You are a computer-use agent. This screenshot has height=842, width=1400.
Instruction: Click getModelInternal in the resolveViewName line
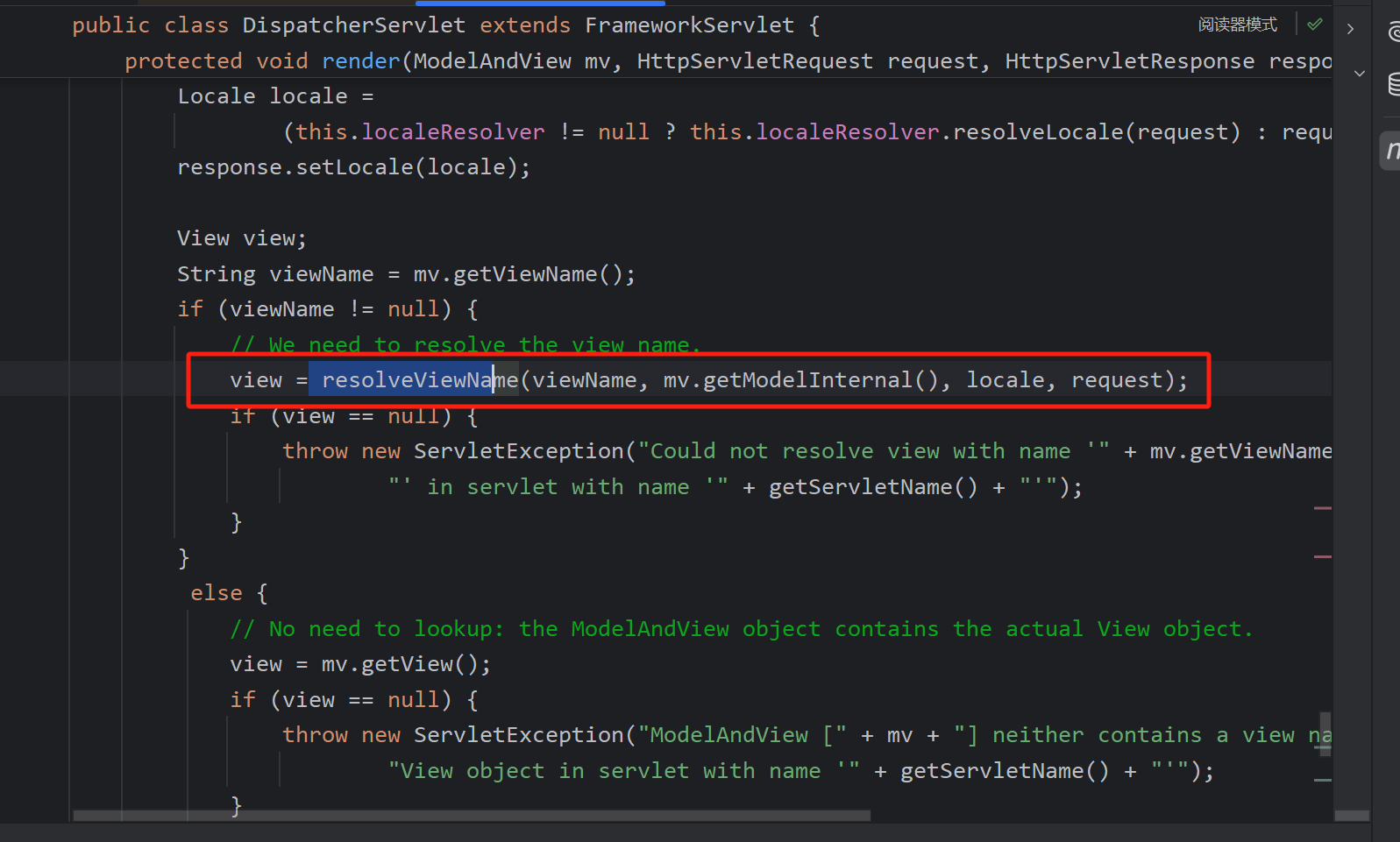pos(807,380)
